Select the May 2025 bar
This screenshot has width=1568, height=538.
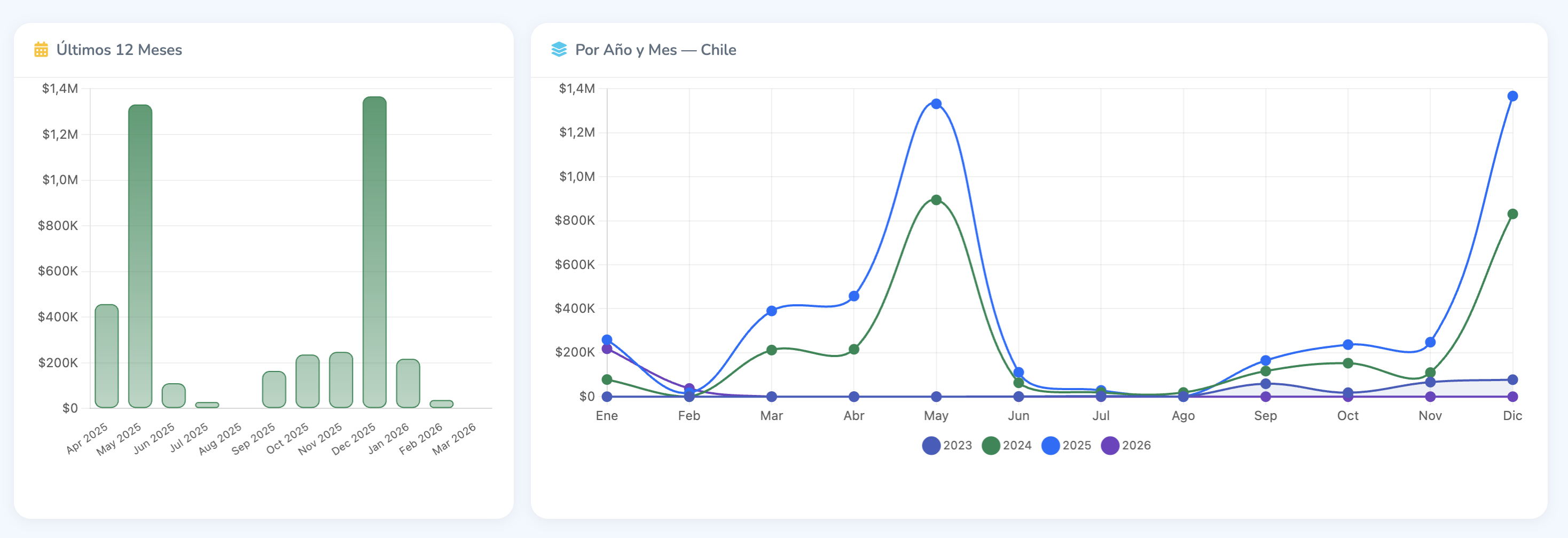pyautogui.click(x=140, y=256)
